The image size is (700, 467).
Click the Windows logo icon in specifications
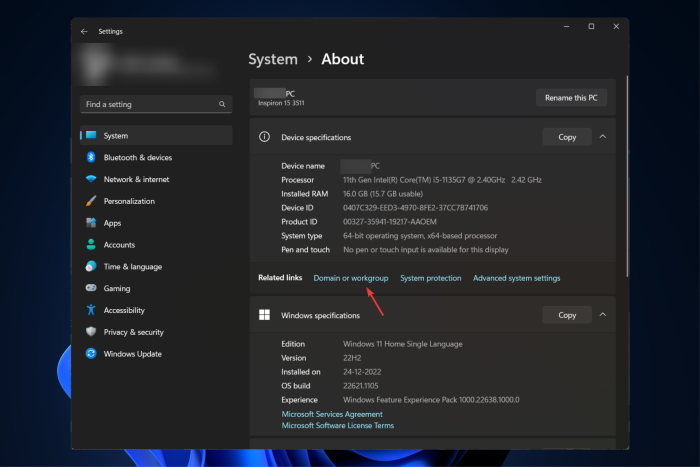(264, 315)
